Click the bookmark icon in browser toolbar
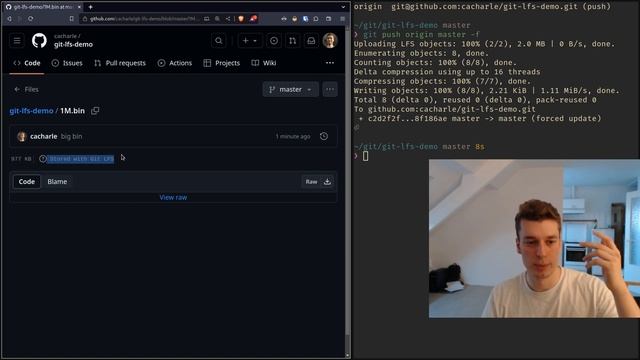This screenshot has height=360, width=640. (x=71, y=19)
